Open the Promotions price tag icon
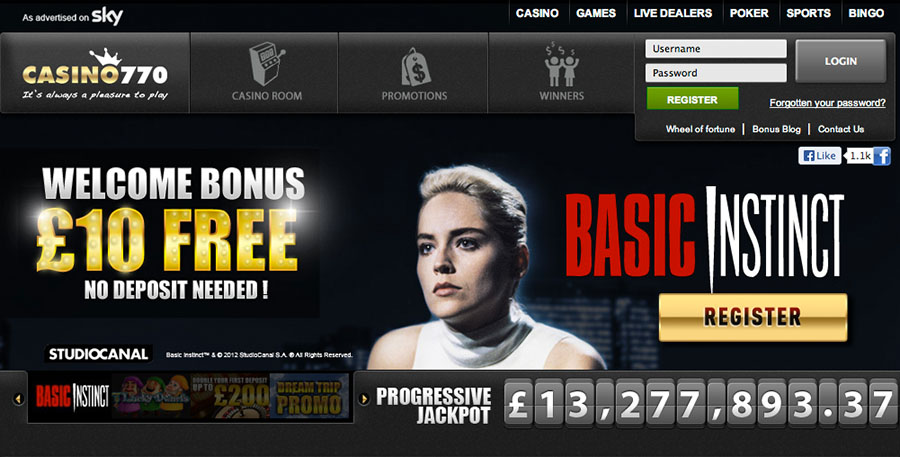The width and height of the screenshot is (900, 457). (415, 67)
